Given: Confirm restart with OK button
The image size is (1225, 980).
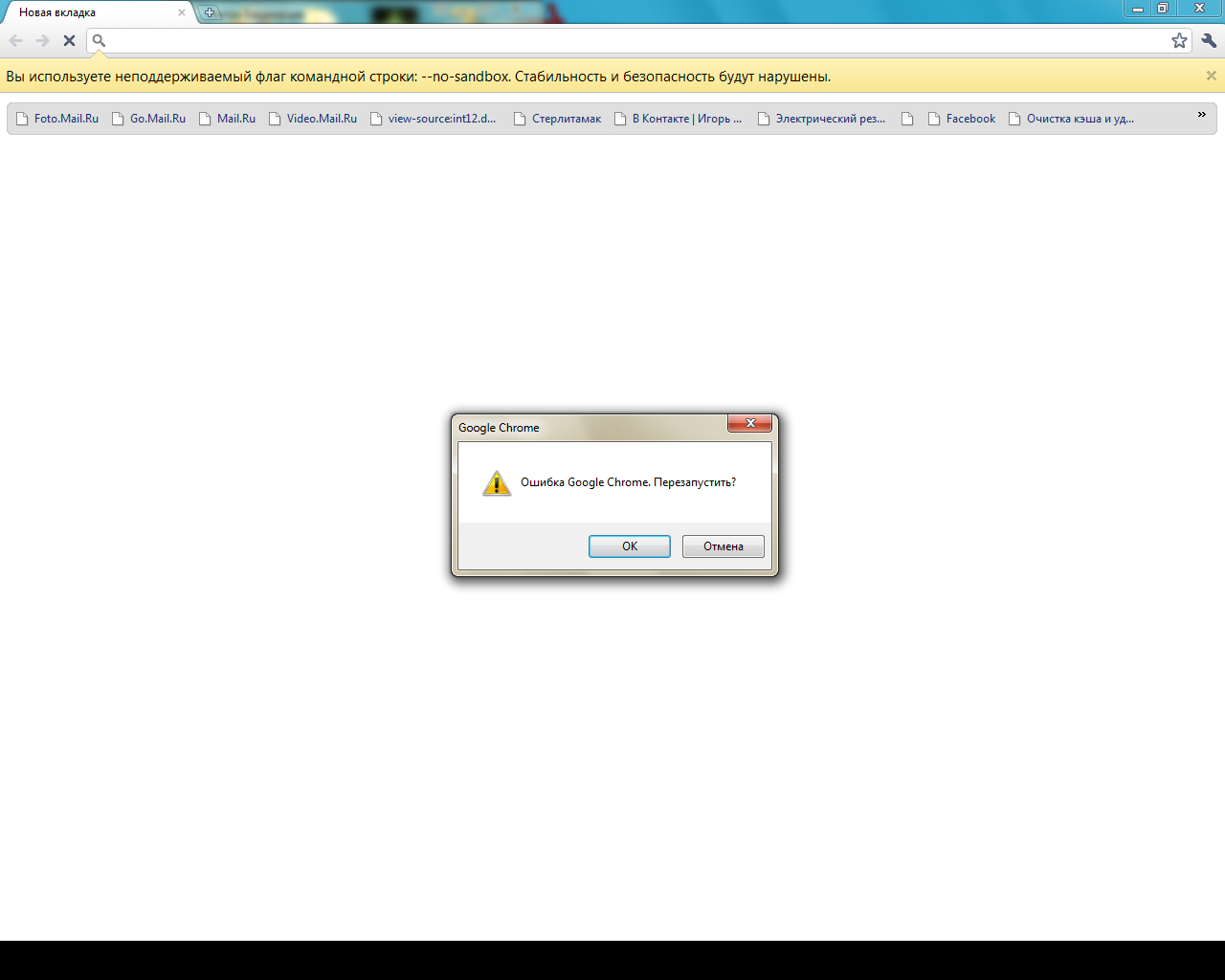Looking at the screenshot, I should point(630,546).
